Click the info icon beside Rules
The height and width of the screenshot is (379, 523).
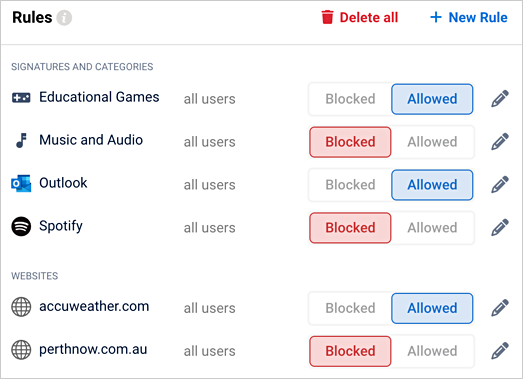[64, 18]
